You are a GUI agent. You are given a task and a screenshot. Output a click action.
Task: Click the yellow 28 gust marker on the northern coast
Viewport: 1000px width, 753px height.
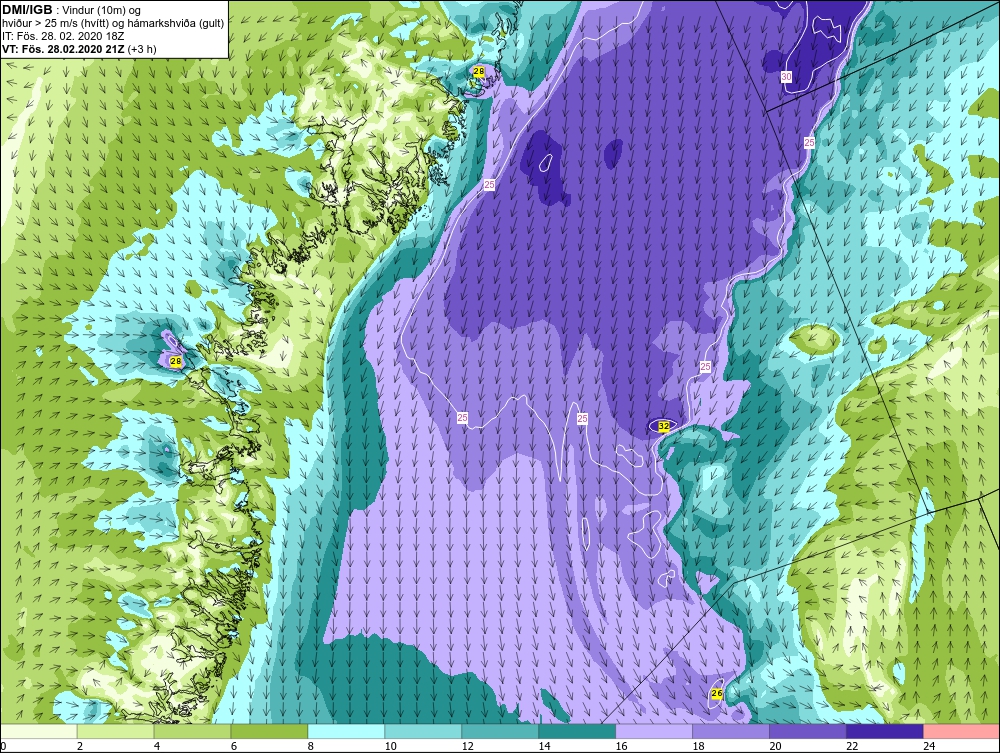click(478, 72)
